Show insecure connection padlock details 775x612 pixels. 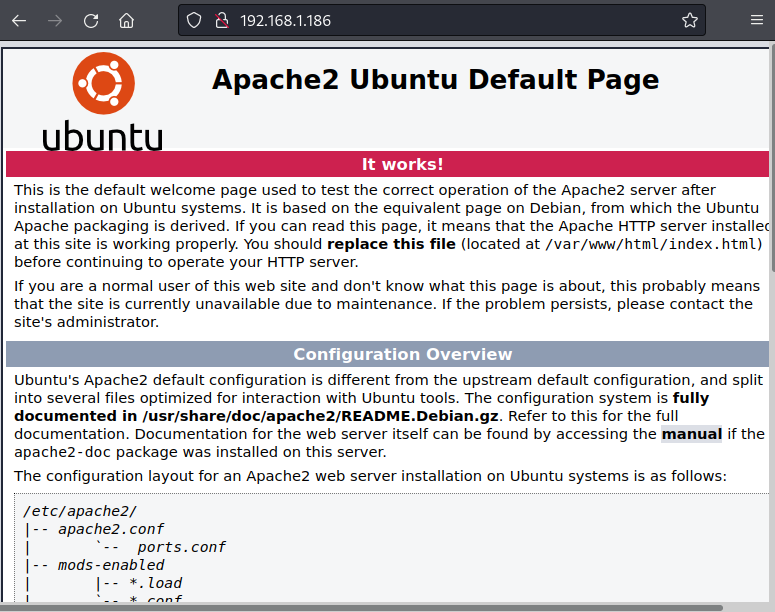(222, 21)
